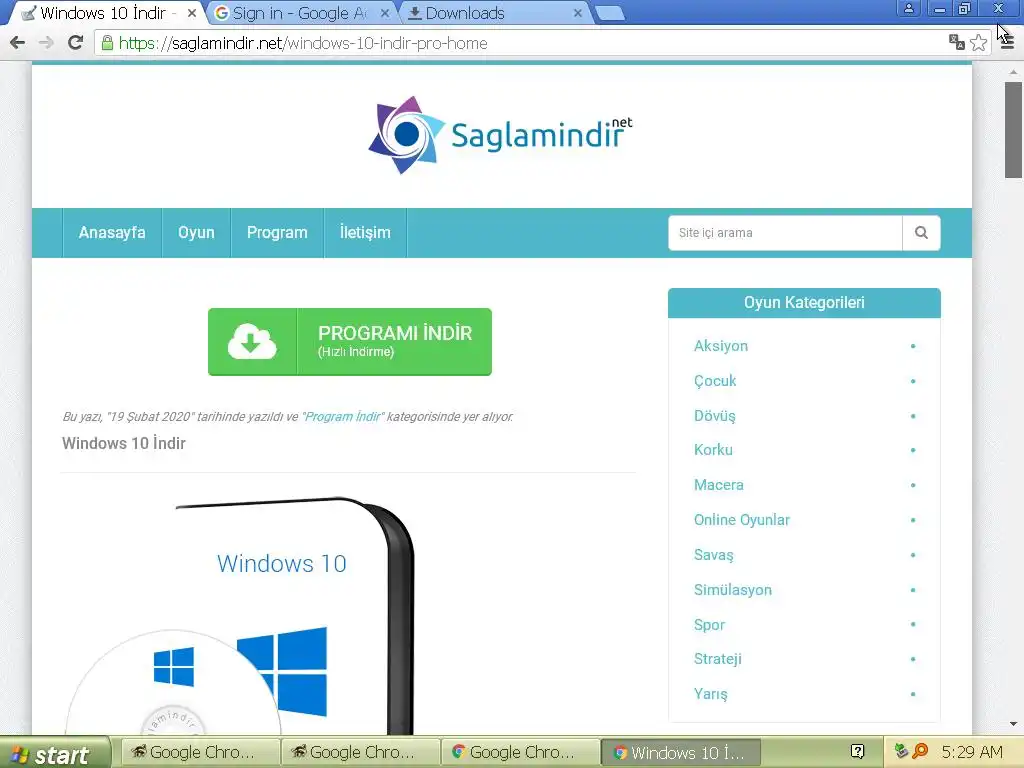Open the Dövüş game category

(714, 416)
